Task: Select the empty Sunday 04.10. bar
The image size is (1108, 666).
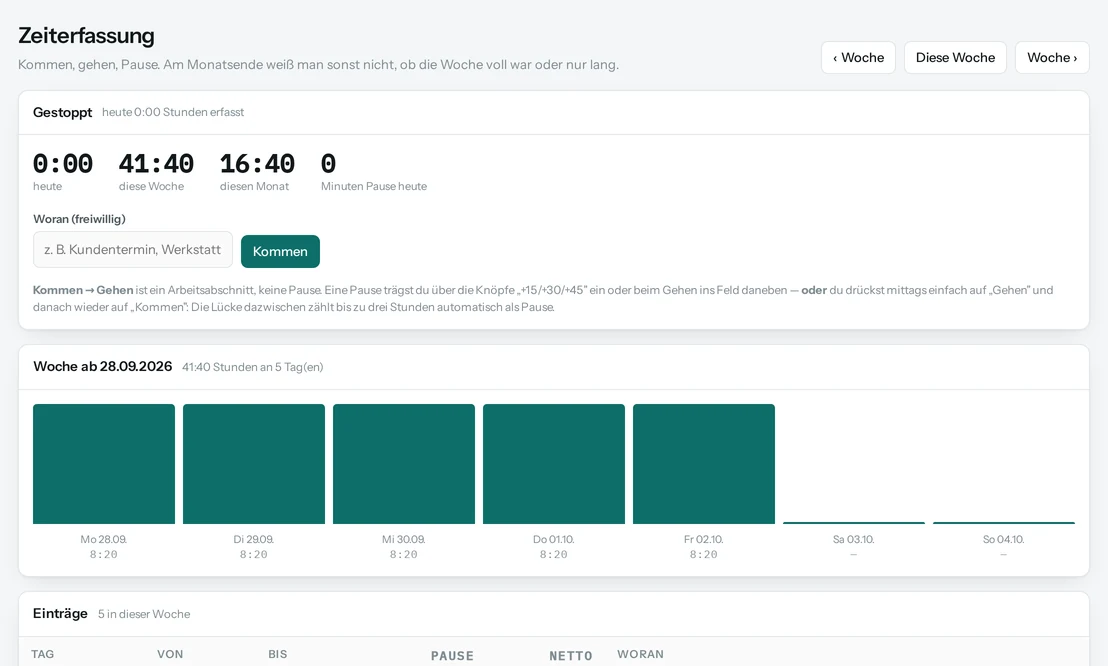Action: pyautogui.click(x=1003, y=522)
